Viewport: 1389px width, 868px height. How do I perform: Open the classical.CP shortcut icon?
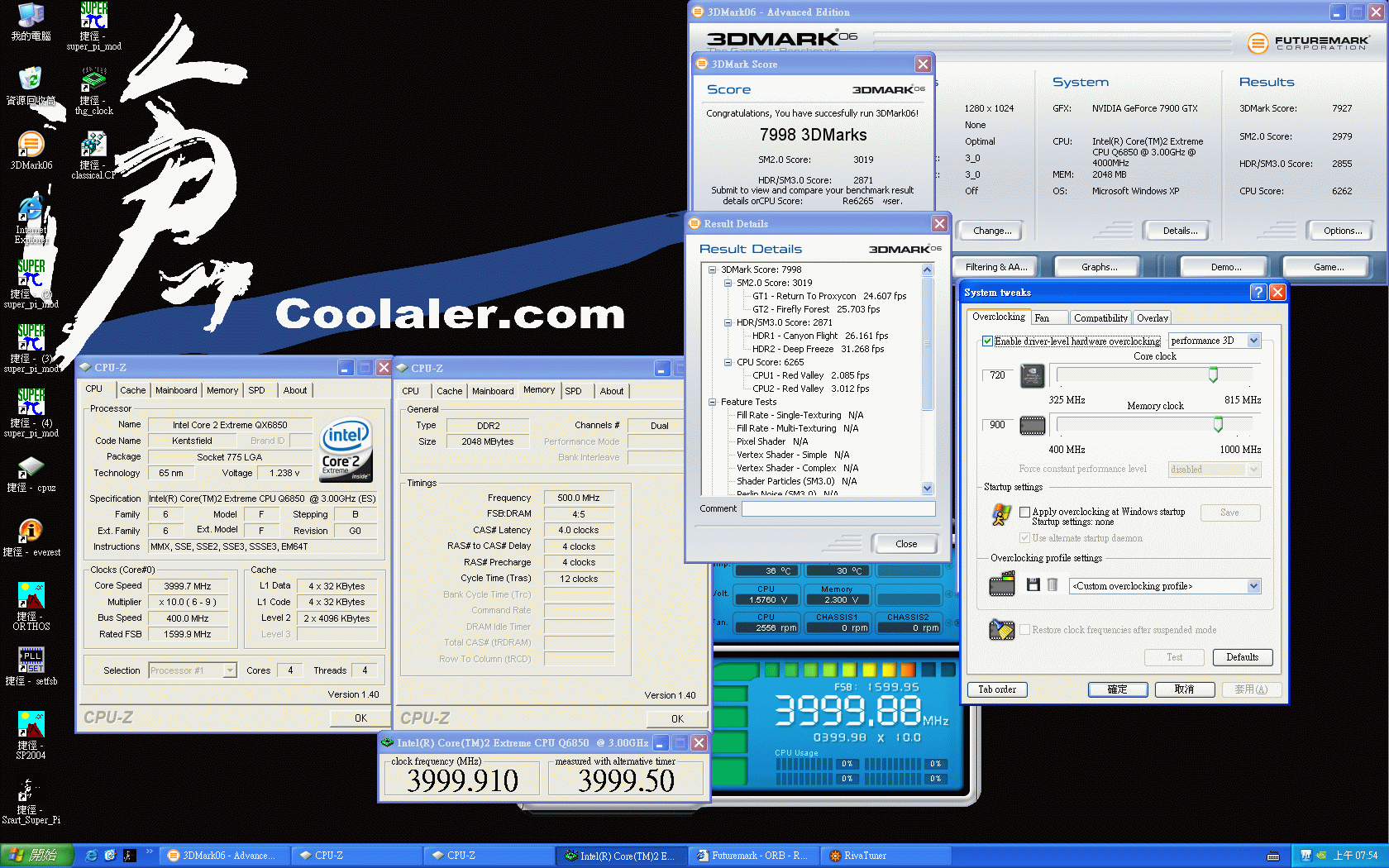tap(93, 155)
